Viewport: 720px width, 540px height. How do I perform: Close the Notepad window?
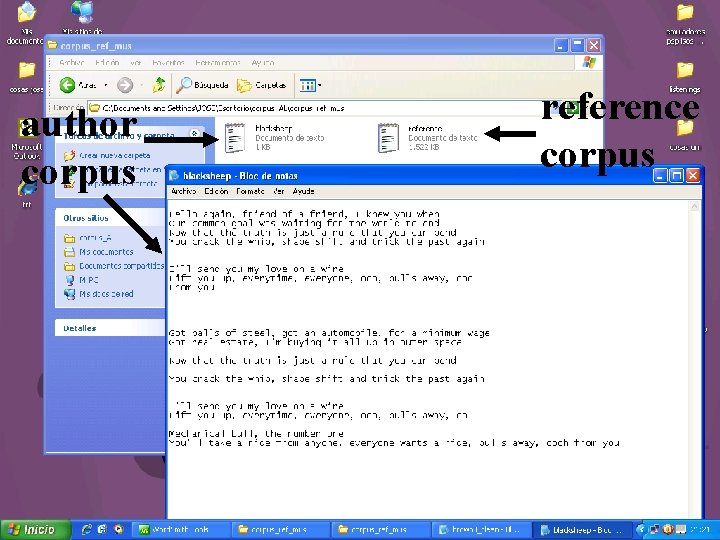tap(693, 175)
